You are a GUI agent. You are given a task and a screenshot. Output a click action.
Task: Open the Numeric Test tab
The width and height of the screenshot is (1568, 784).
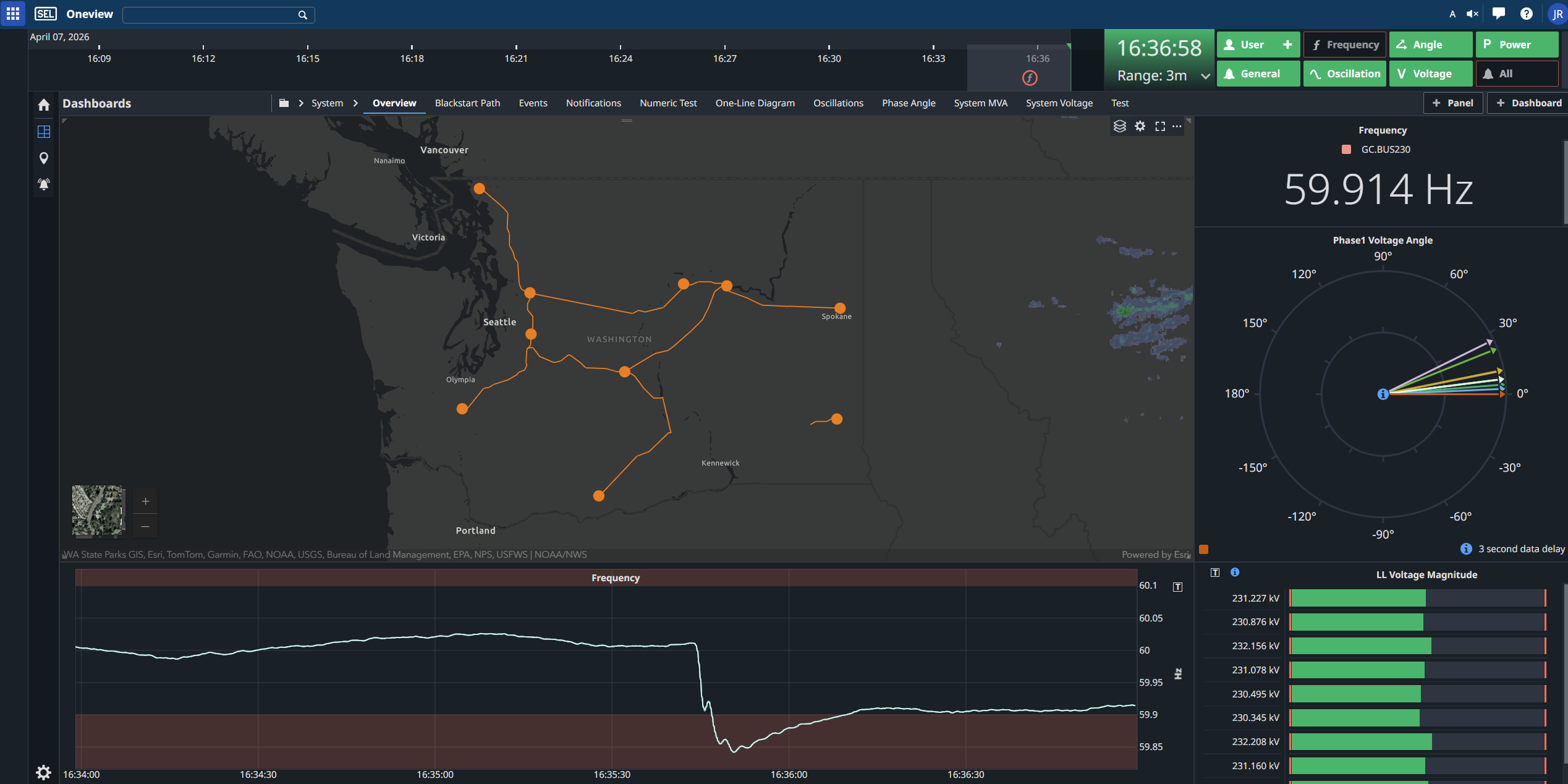pos(668,103)
